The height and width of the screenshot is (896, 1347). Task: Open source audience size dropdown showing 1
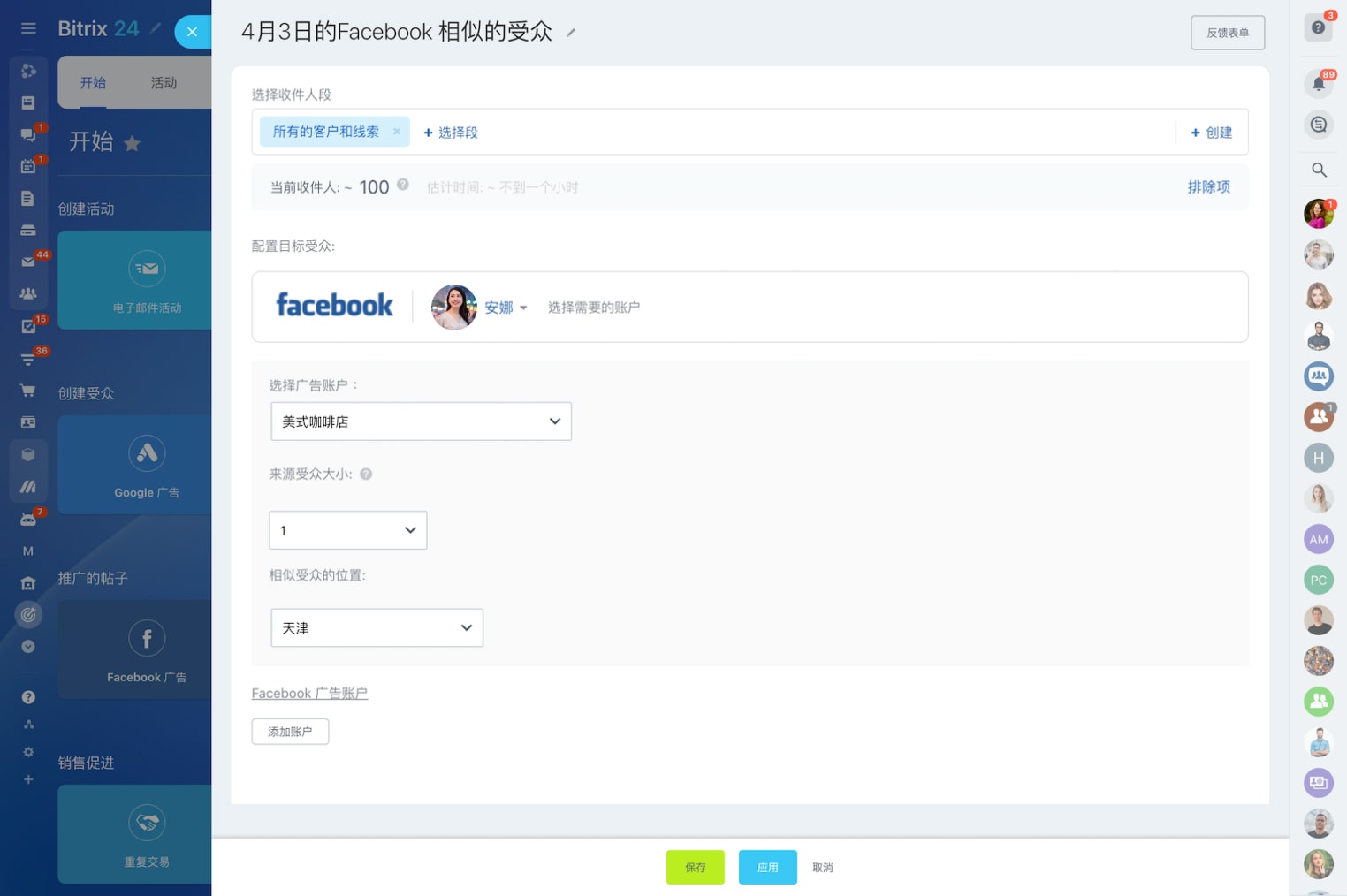(348, 530)
